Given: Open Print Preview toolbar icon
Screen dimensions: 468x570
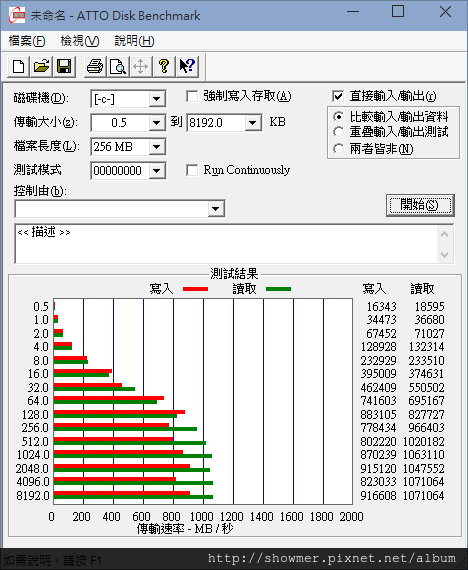Looking at the screenshot, I should [118, 67].
